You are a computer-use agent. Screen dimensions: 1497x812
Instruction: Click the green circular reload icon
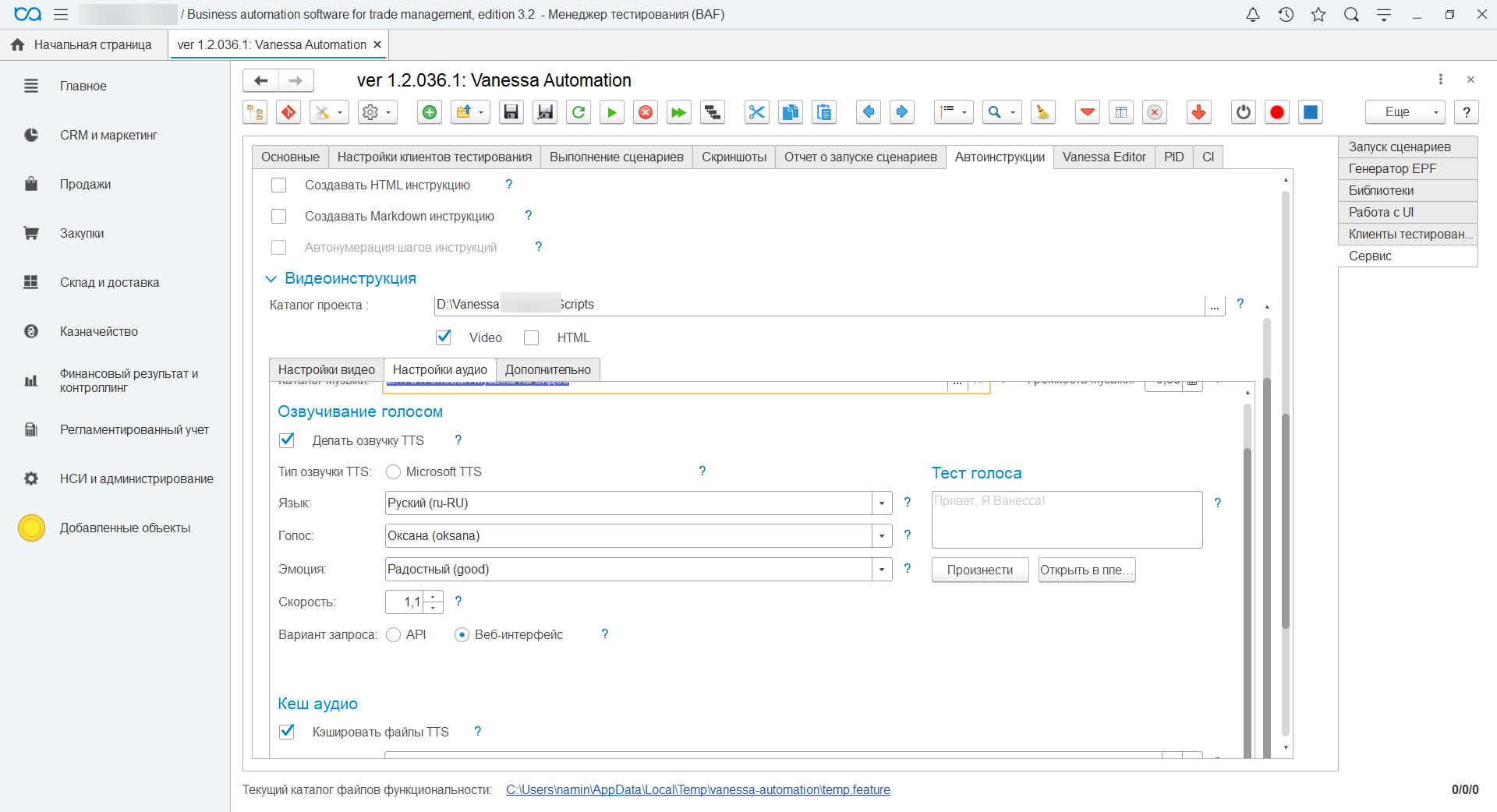pyautogui.click(x=579, y=112)
